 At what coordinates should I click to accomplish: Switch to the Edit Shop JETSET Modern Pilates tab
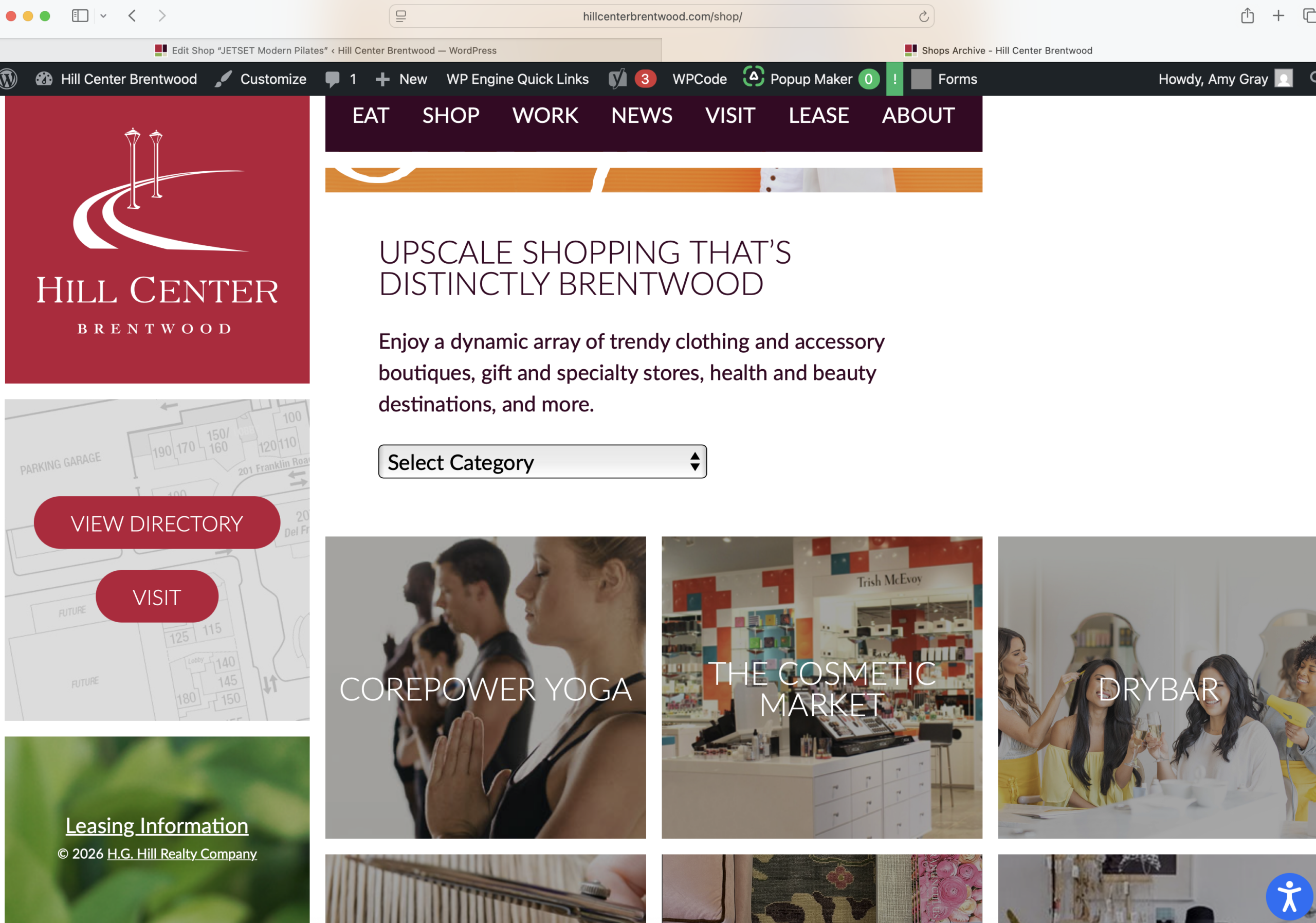click(331, 50)
